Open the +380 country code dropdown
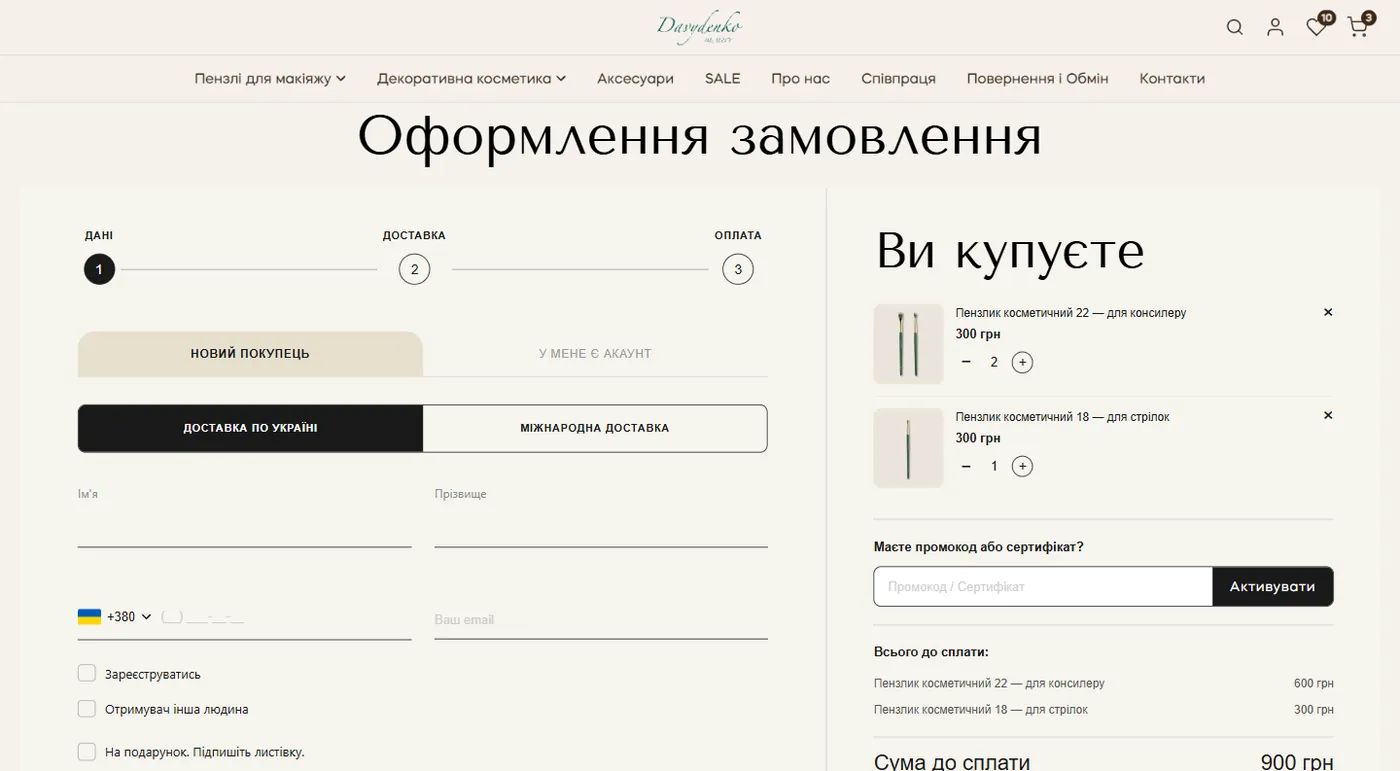This screenshot has width=1400, height=771. (115, 616)
